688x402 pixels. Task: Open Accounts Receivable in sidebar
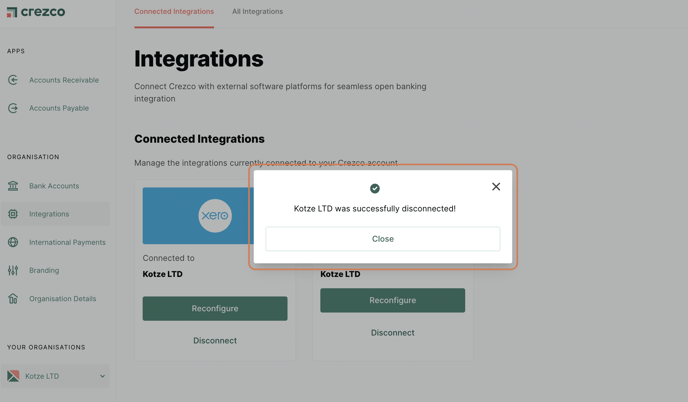(64, 80)
